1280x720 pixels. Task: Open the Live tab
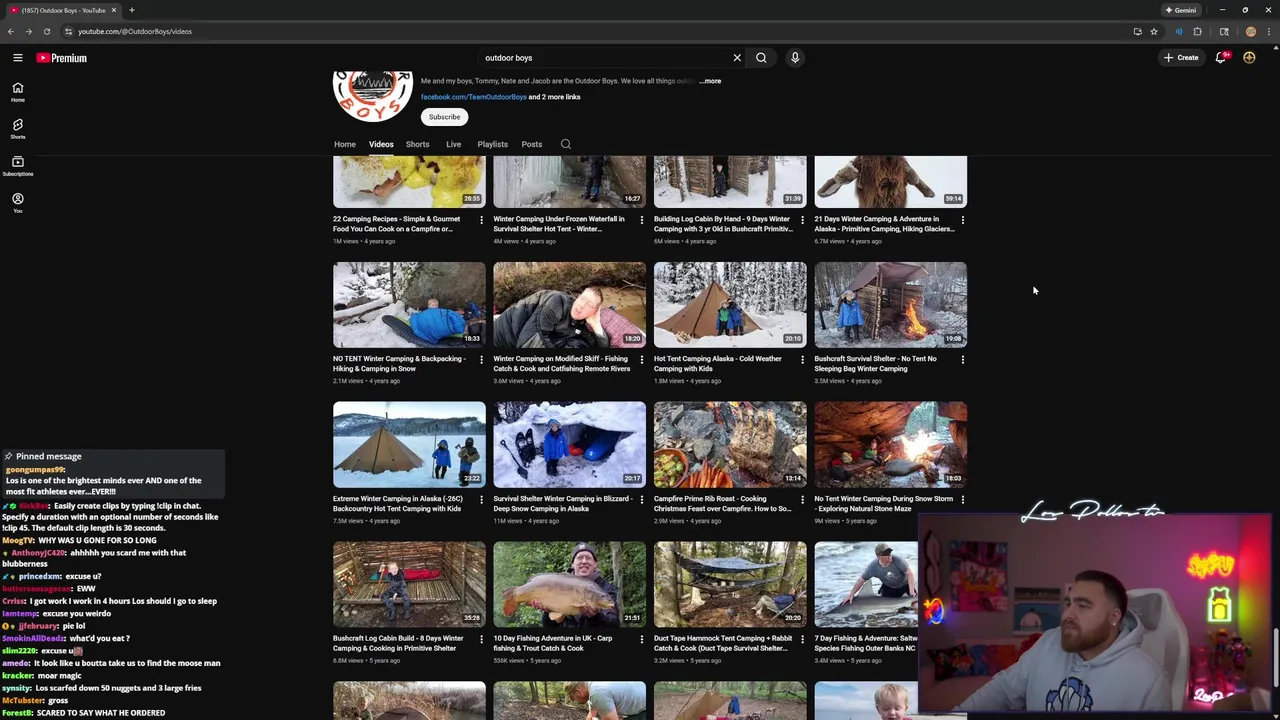click(453, 144)
